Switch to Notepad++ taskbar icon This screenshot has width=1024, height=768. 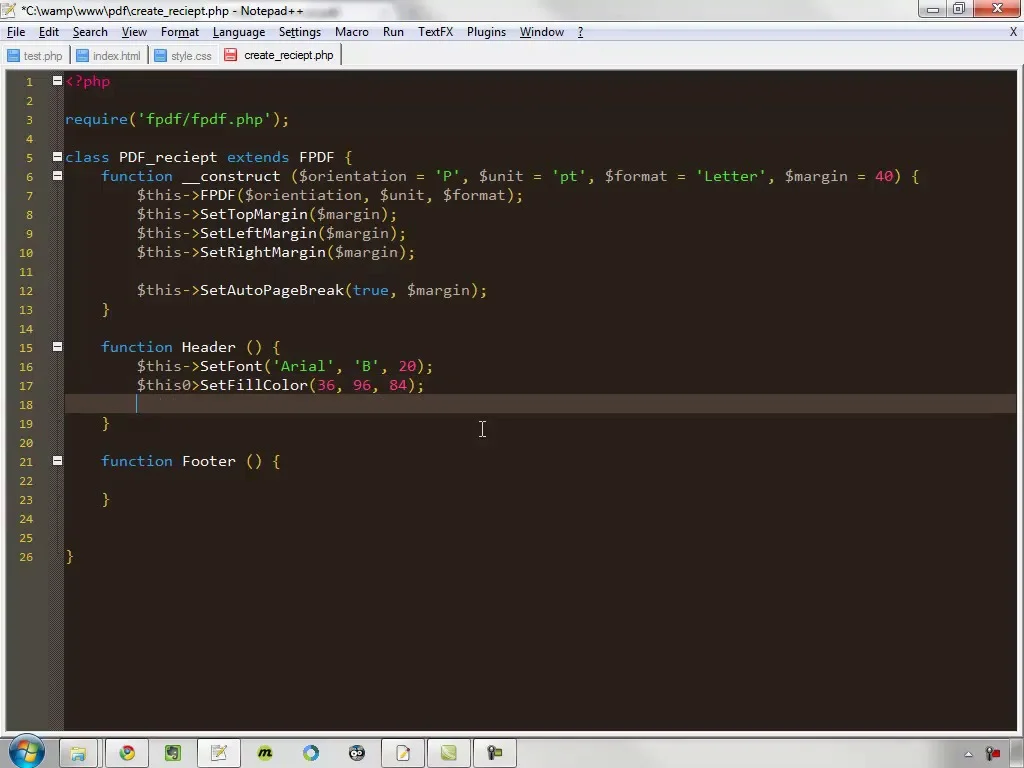tap(219, 753)
